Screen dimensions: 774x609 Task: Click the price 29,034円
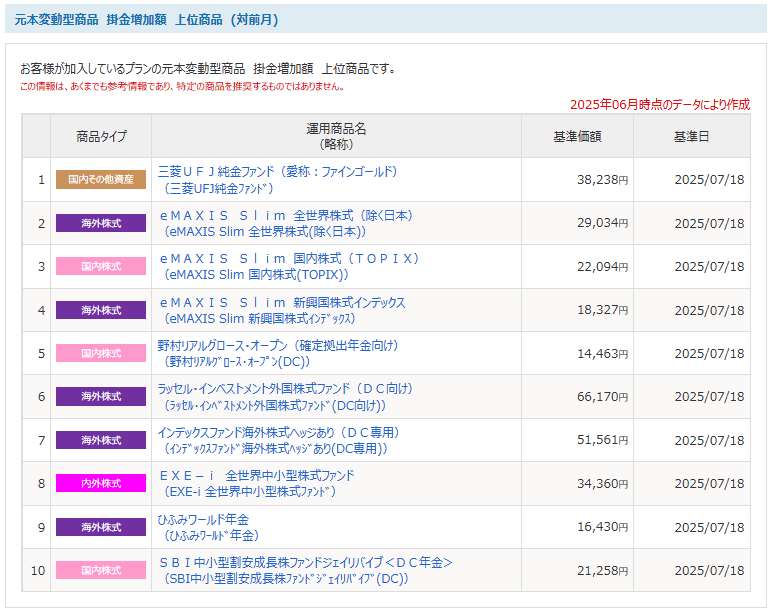pos(602,223)
